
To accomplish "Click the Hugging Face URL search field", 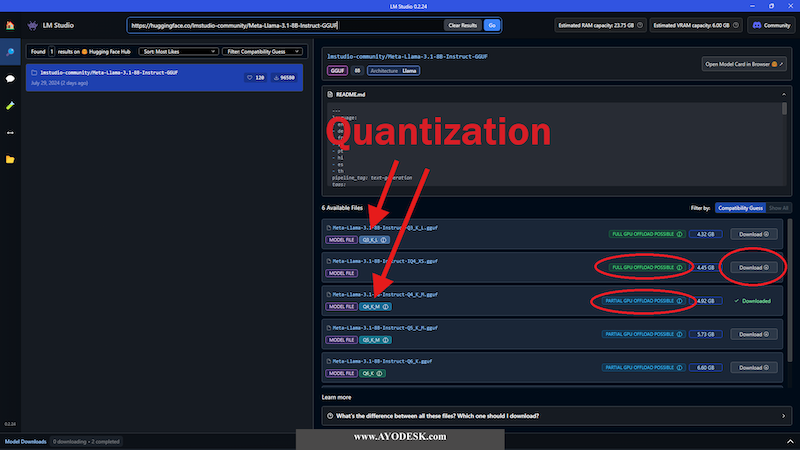I will [286, 25].
